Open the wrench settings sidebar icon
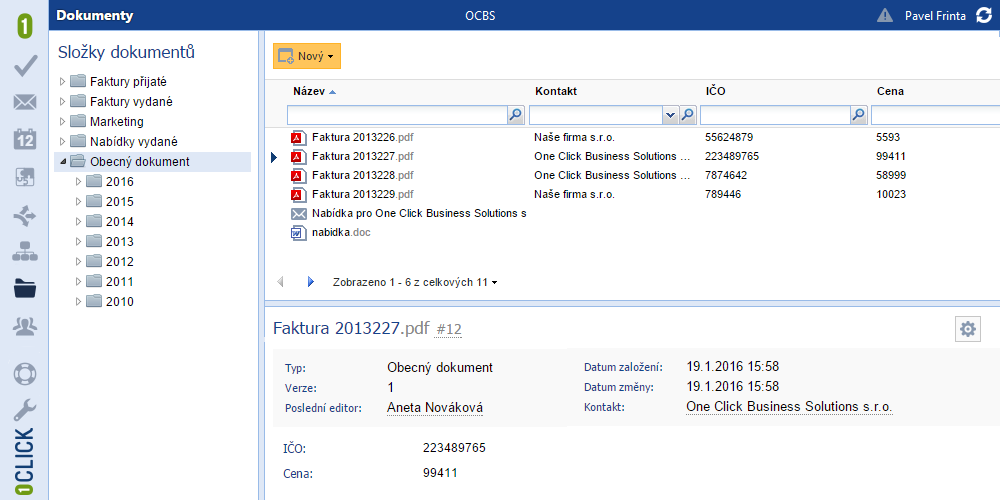Screen dimensions: 1000x500 25,411
